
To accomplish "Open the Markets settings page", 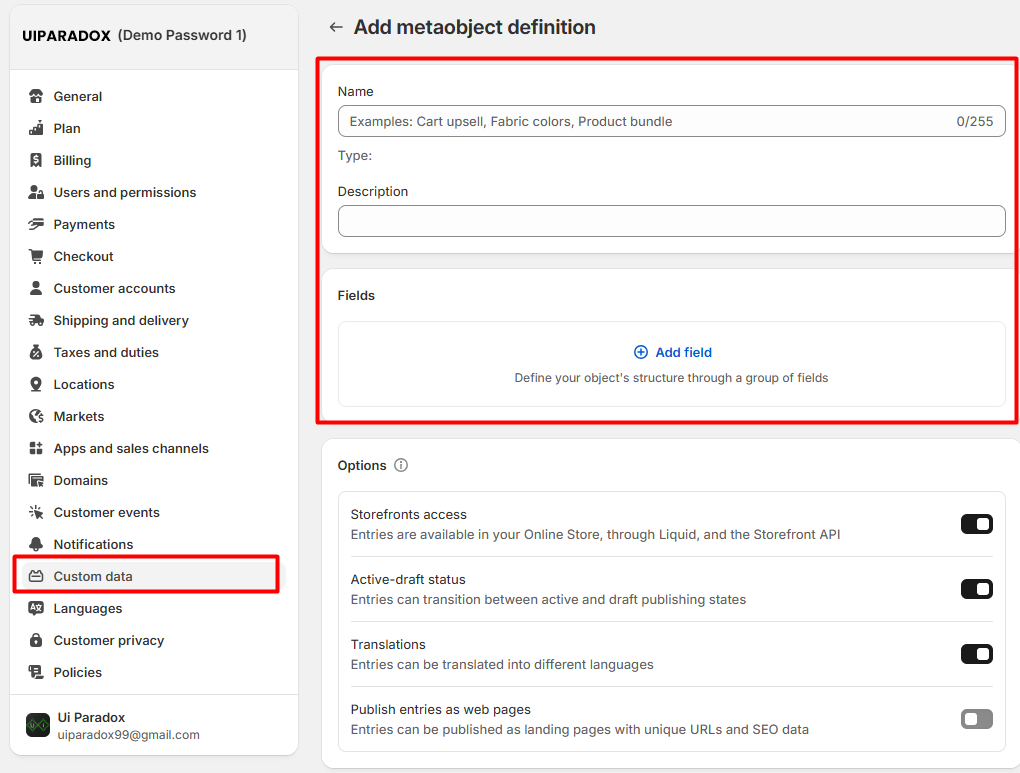I will [x=79, y=417].
